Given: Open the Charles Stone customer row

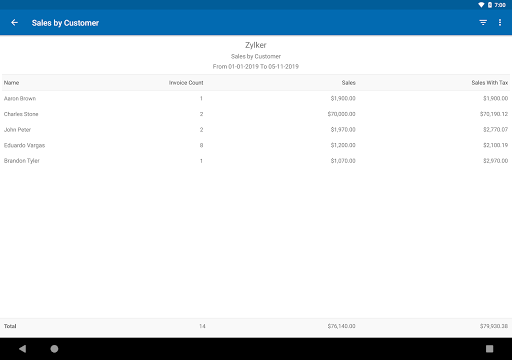Looking at the screenshot, I should click(256, 114).
